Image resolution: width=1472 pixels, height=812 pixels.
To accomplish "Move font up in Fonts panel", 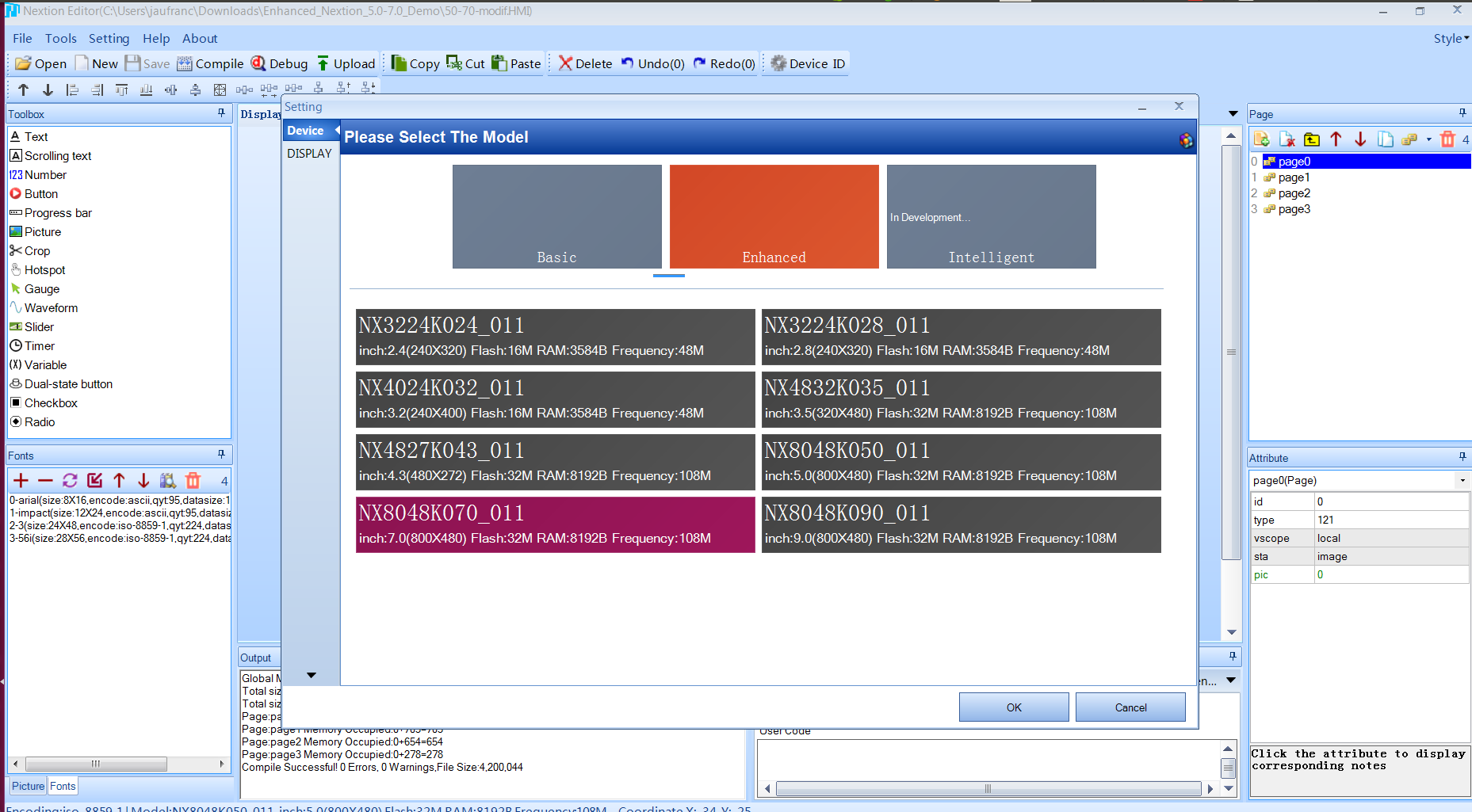I will click(119, 480).
